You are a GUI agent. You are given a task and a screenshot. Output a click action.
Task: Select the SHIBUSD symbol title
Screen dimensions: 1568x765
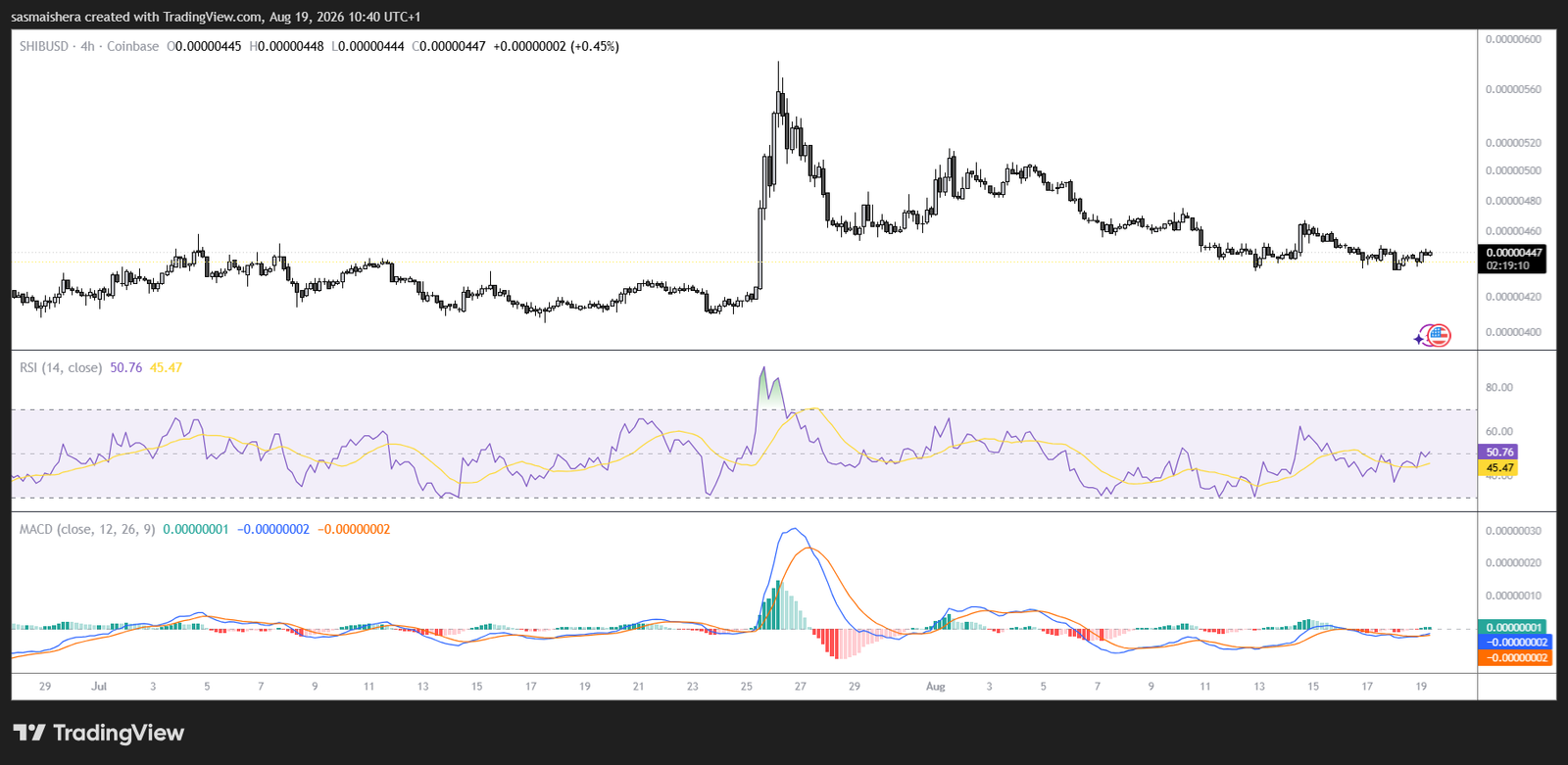44,46
